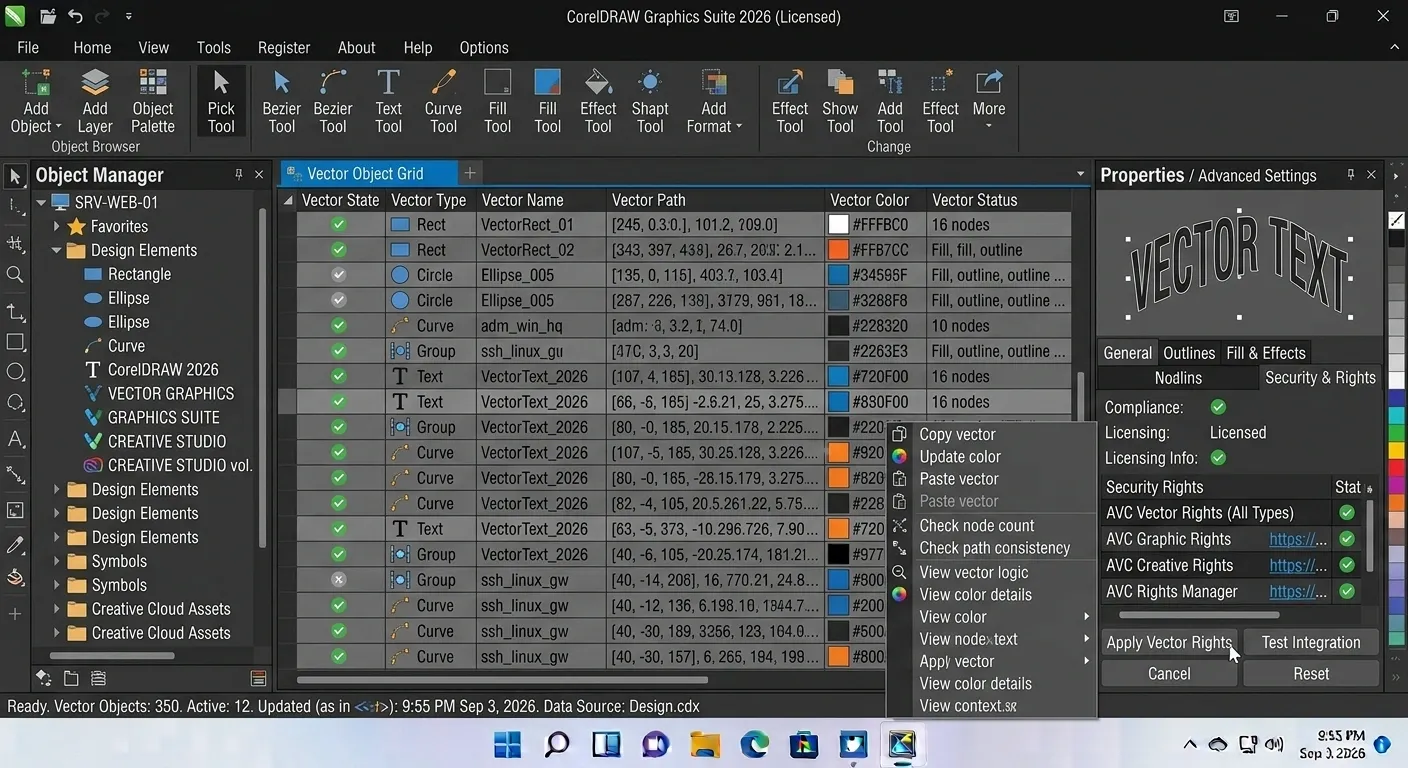The width and height of the screenshot is (1408, 768).
Task: Open the Tools menu
Action: [213, 47]
